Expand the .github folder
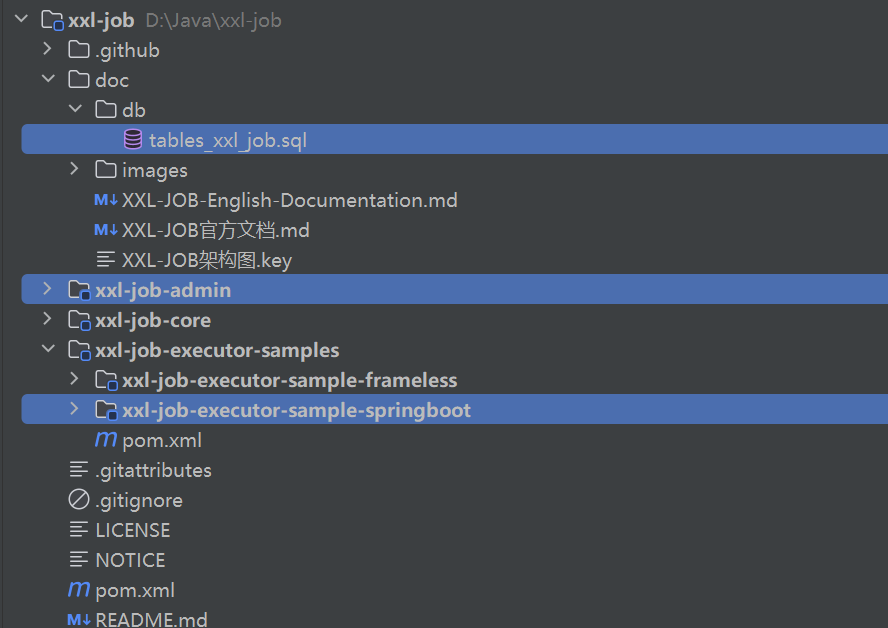Image resolution: width=888 pixels, height=628 pixels. click(x=48, y=49)
